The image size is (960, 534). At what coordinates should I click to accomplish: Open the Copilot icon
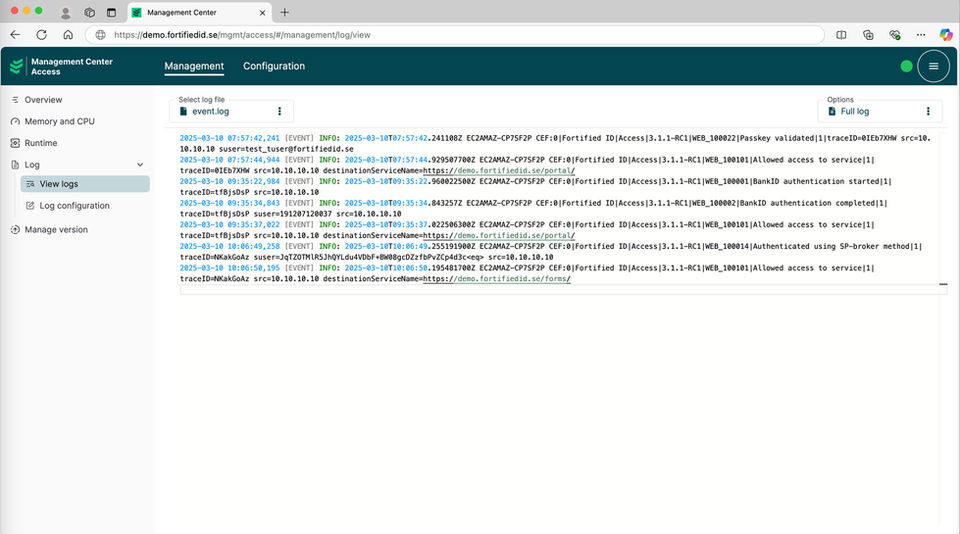point(947,35)
